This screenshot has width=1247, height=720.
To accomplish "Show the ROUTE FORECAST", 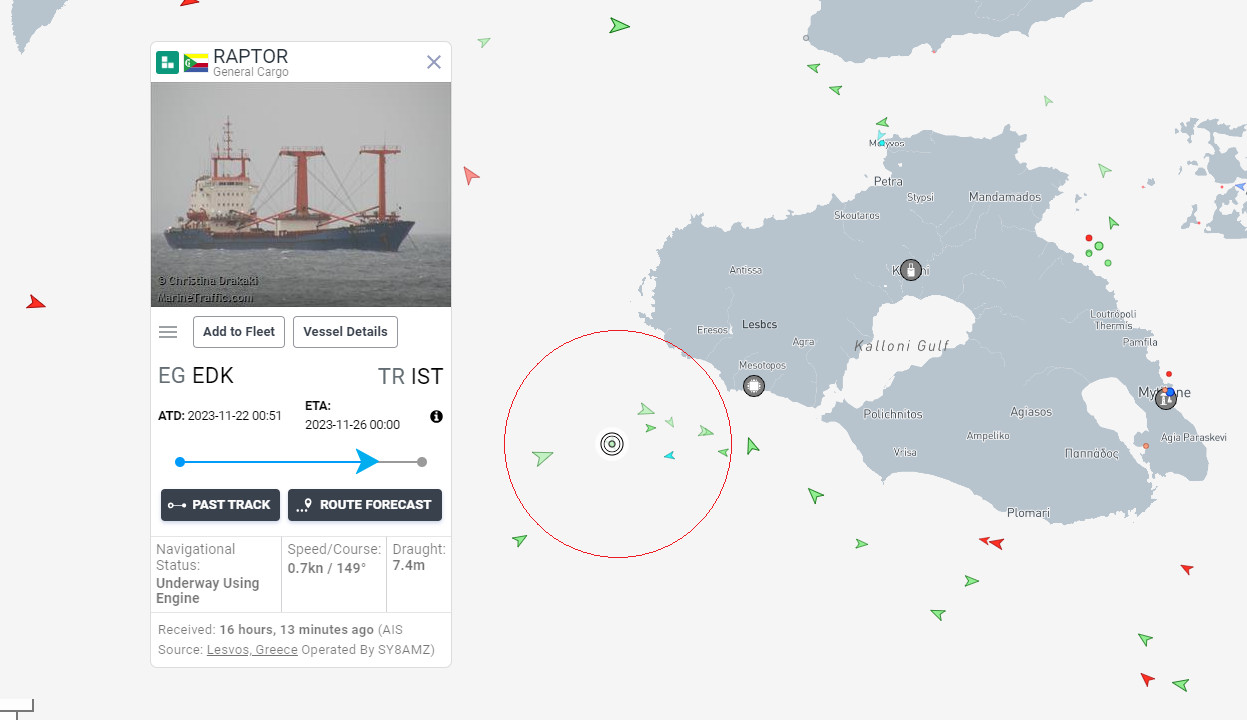I will [365, 505].
